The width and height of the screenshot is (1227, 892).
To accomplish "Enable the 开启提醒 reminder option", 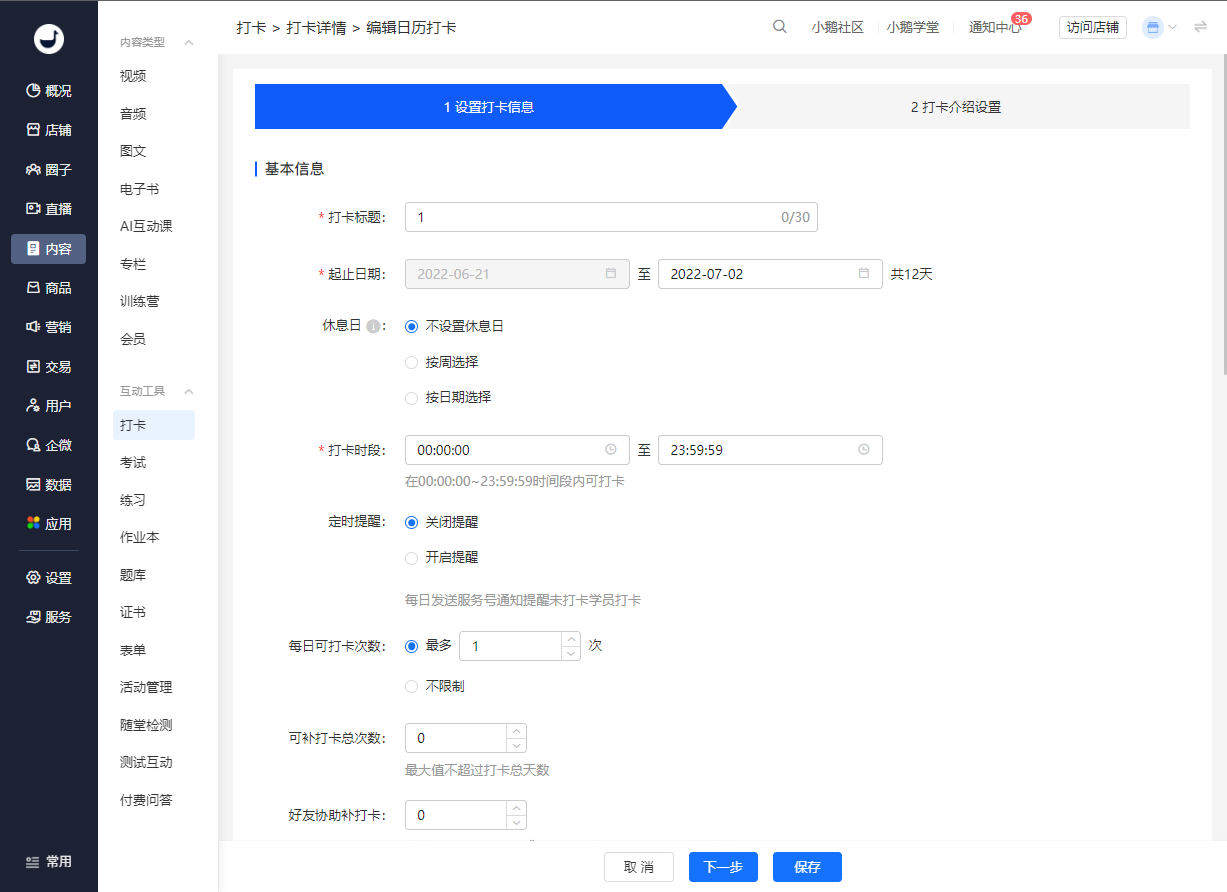I will click(x=411, y=557).
